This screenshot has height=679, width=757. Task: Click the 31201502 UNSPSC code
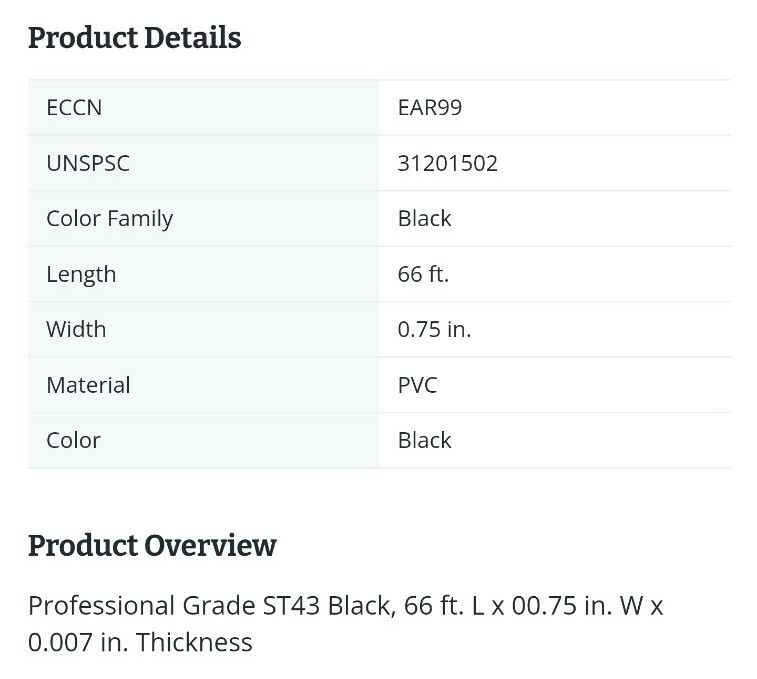click(x=448, y=163)
